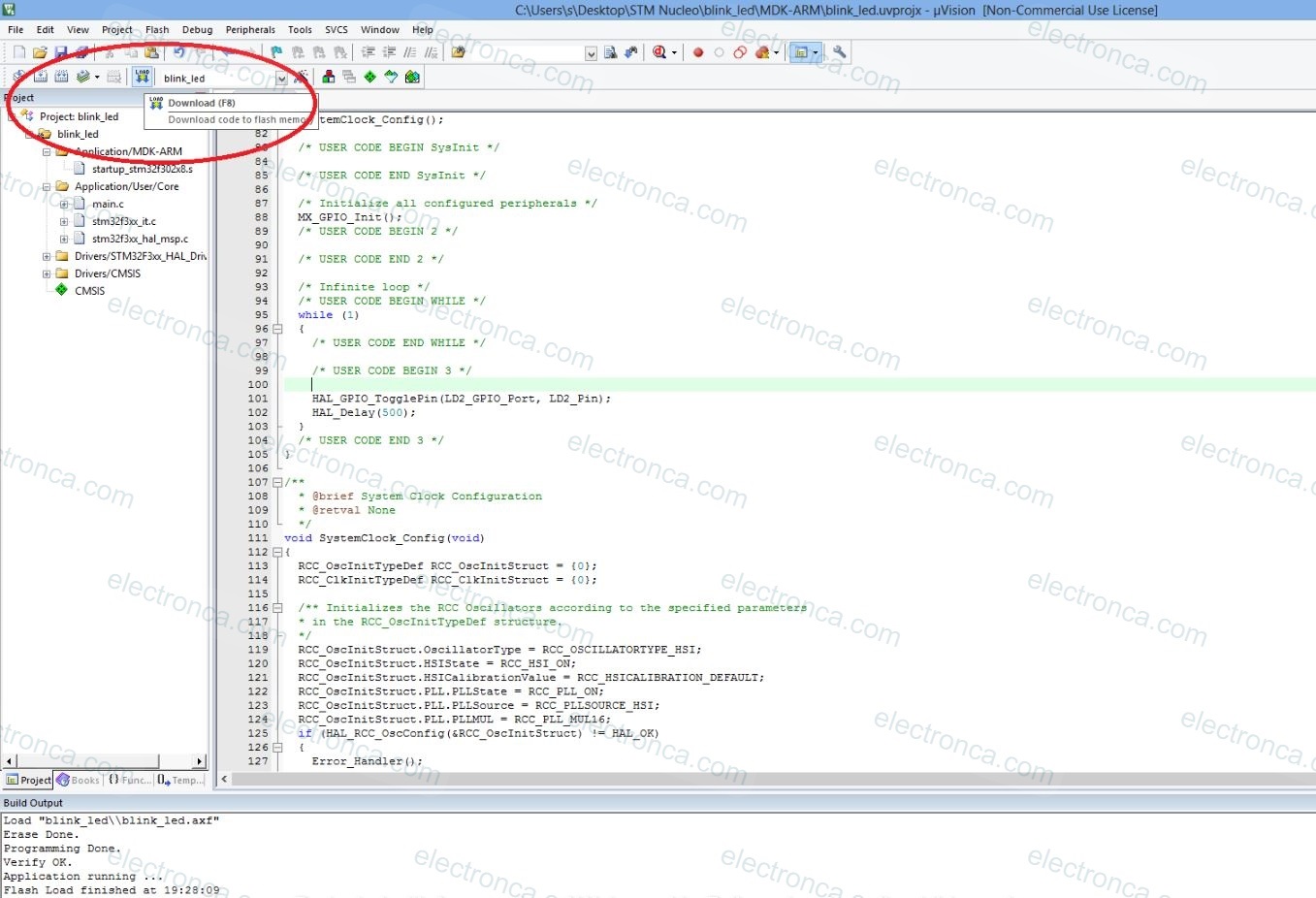Open the Flash menu

tap(156, 29)
